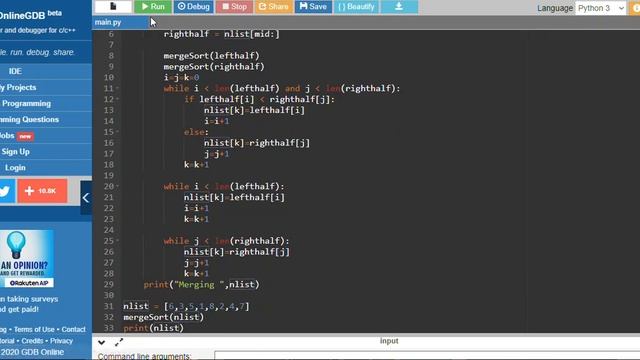This screenshot has height=360, width=640.
Task: Click Login in sidebar
Action: (x=15, y=168)
